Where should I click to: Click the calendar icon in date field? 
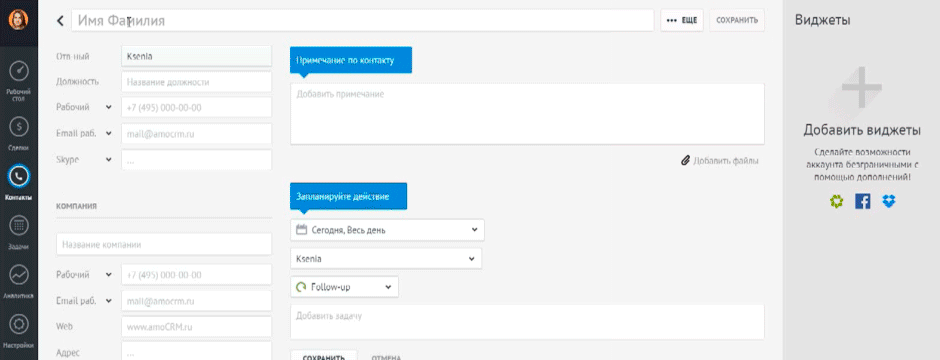point(302,229)
